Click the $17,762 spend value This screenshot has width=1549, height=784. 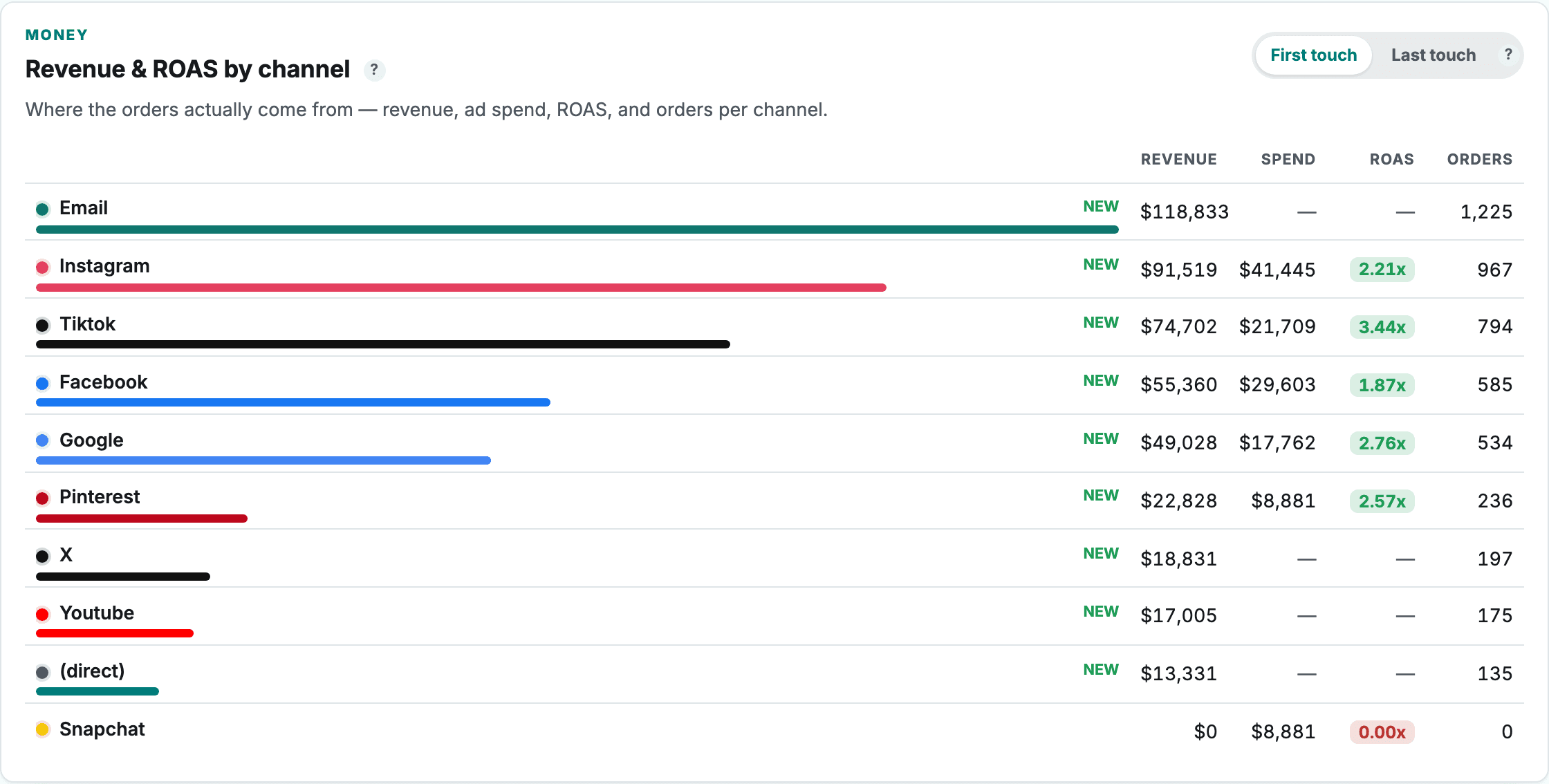[x=1277, y=442]
